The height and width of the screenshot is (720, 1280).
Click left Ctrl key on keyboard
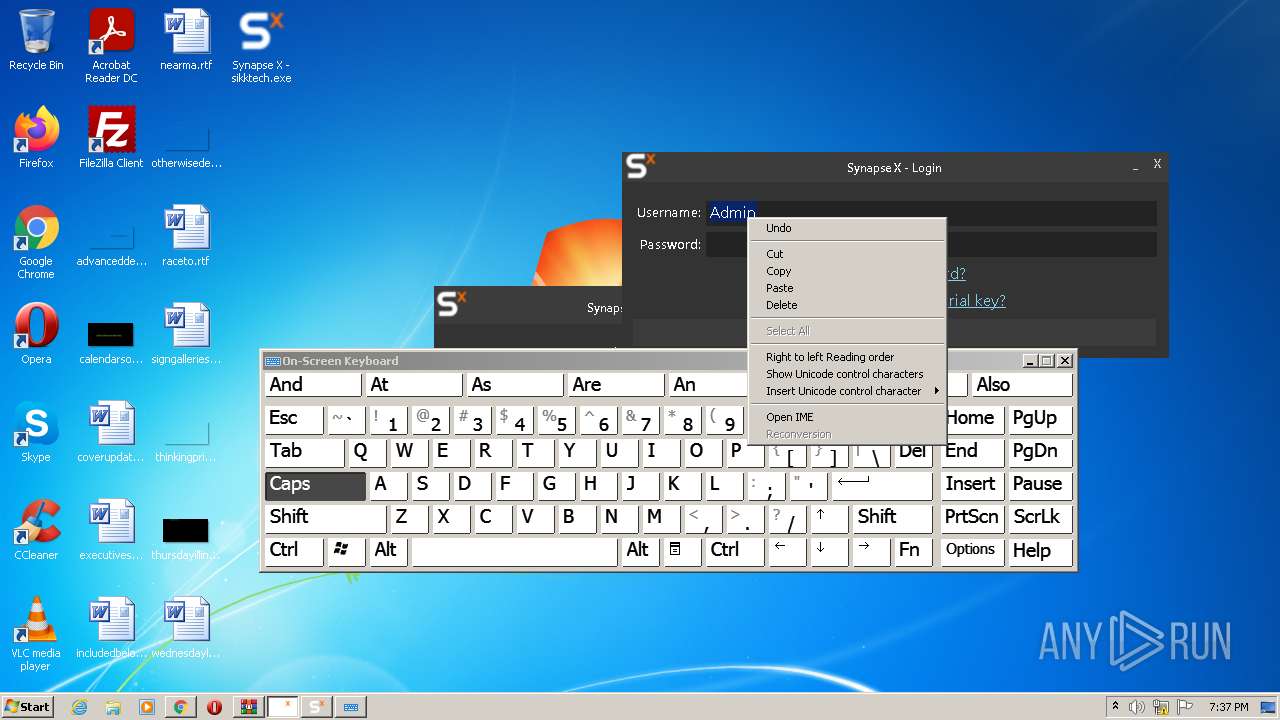294,551
